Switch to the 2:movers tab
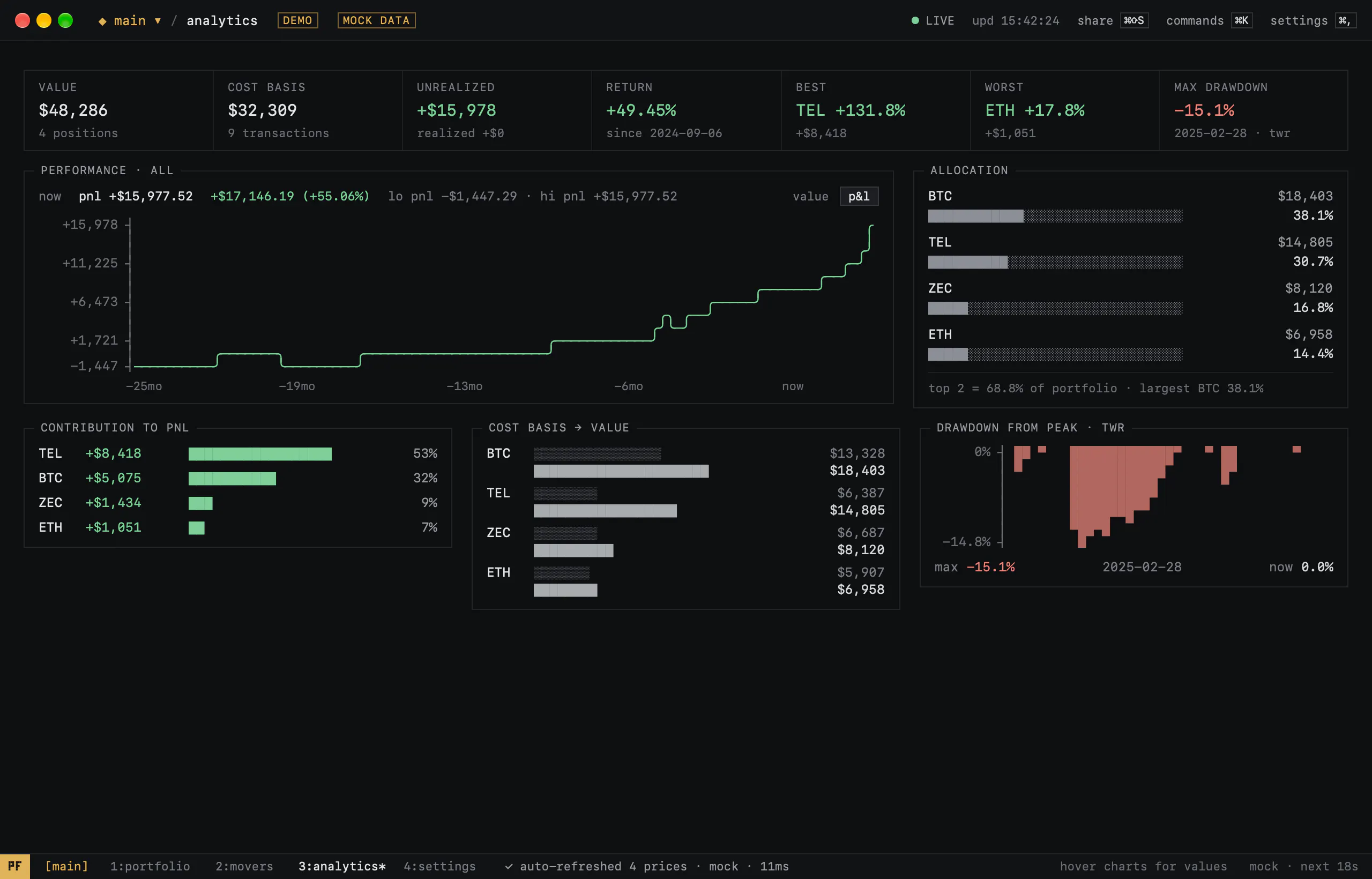 coord(244,867)
